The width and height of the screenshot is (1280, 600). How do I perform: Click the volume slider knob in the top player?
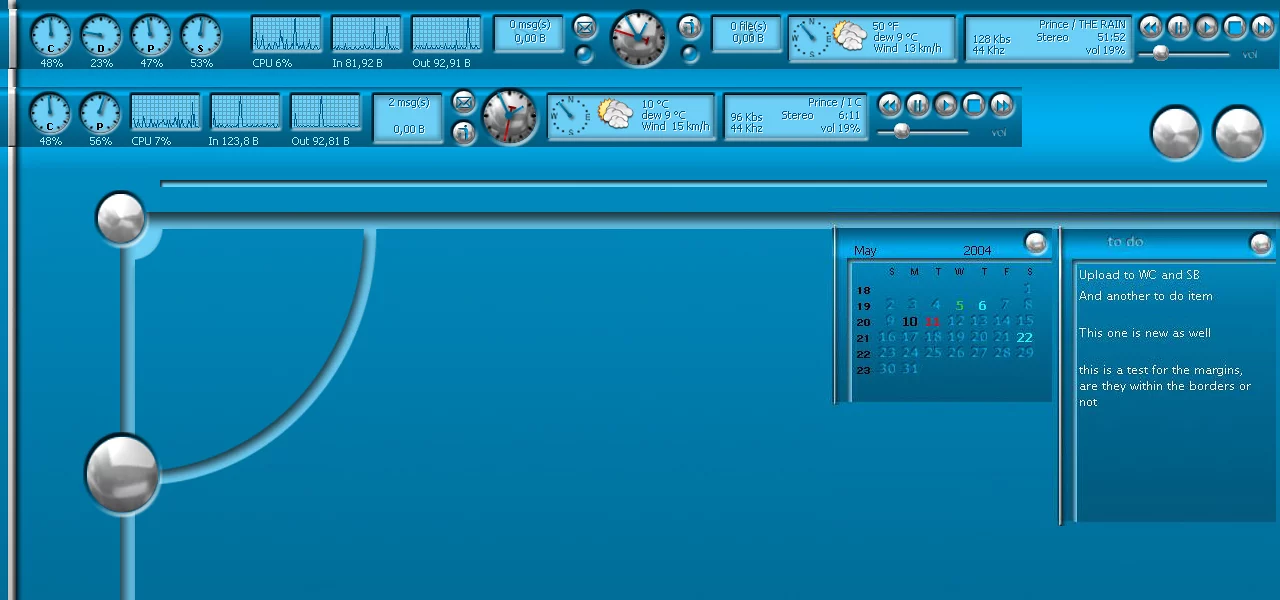point(1161,54)
